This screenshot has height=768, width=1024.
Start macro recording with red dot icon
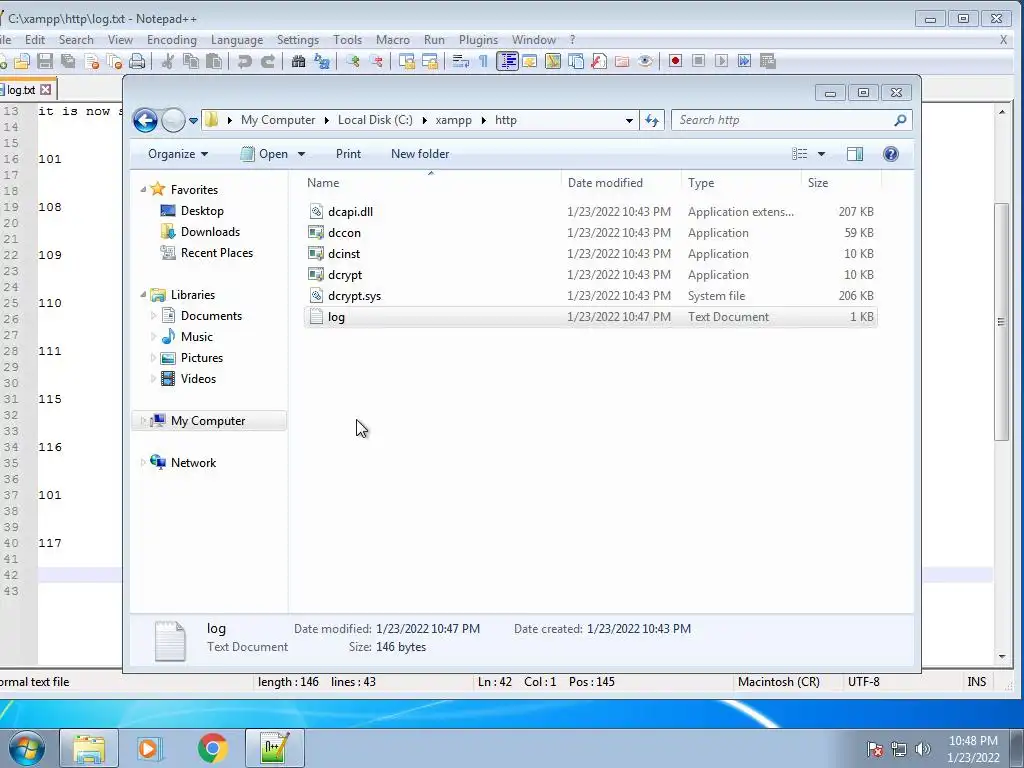point(675,61)
